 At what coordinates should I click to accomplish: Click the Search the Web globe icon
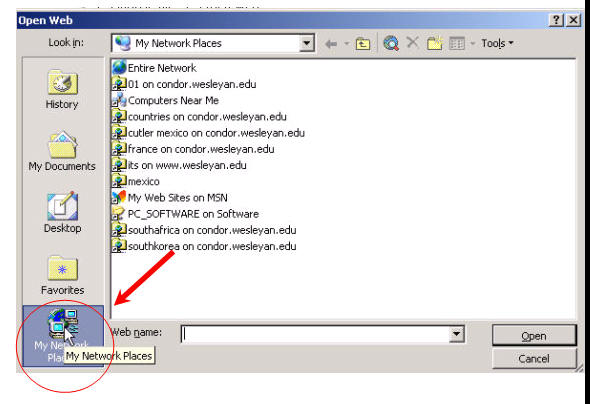[391, 44]
